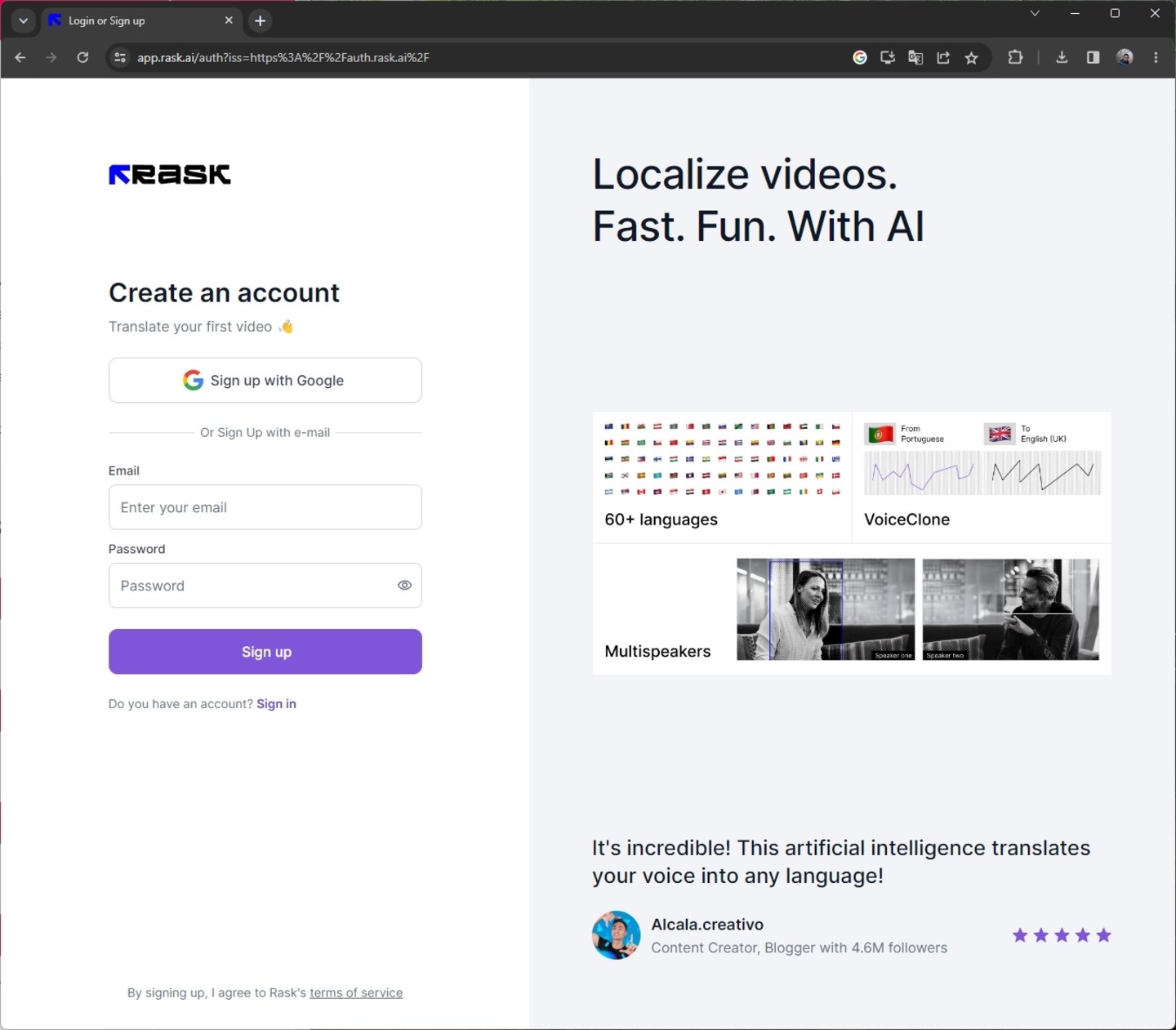
Task: Maximize the browser window
Action: (1115, 13)
